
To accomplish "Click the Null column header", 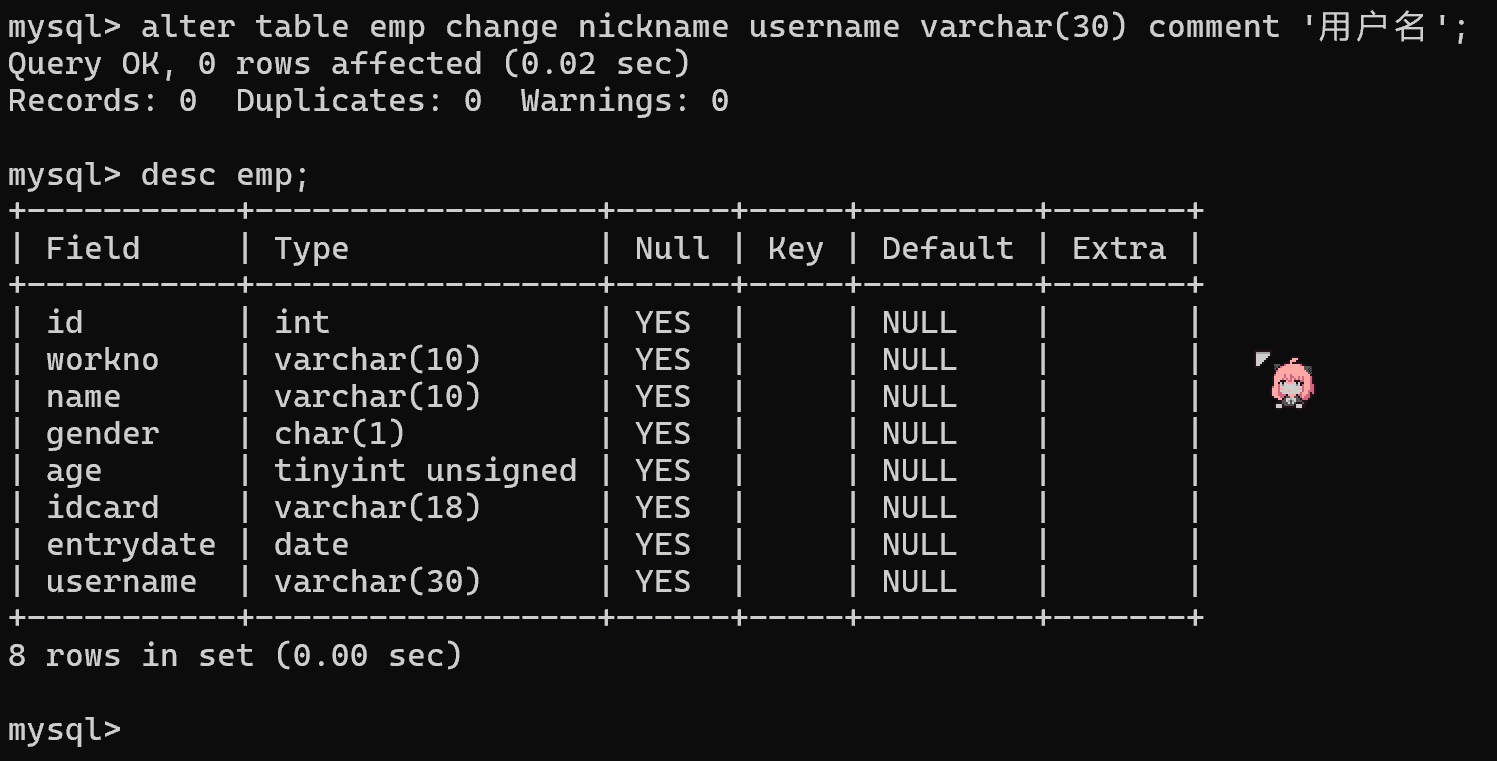I will click(672, 248).
